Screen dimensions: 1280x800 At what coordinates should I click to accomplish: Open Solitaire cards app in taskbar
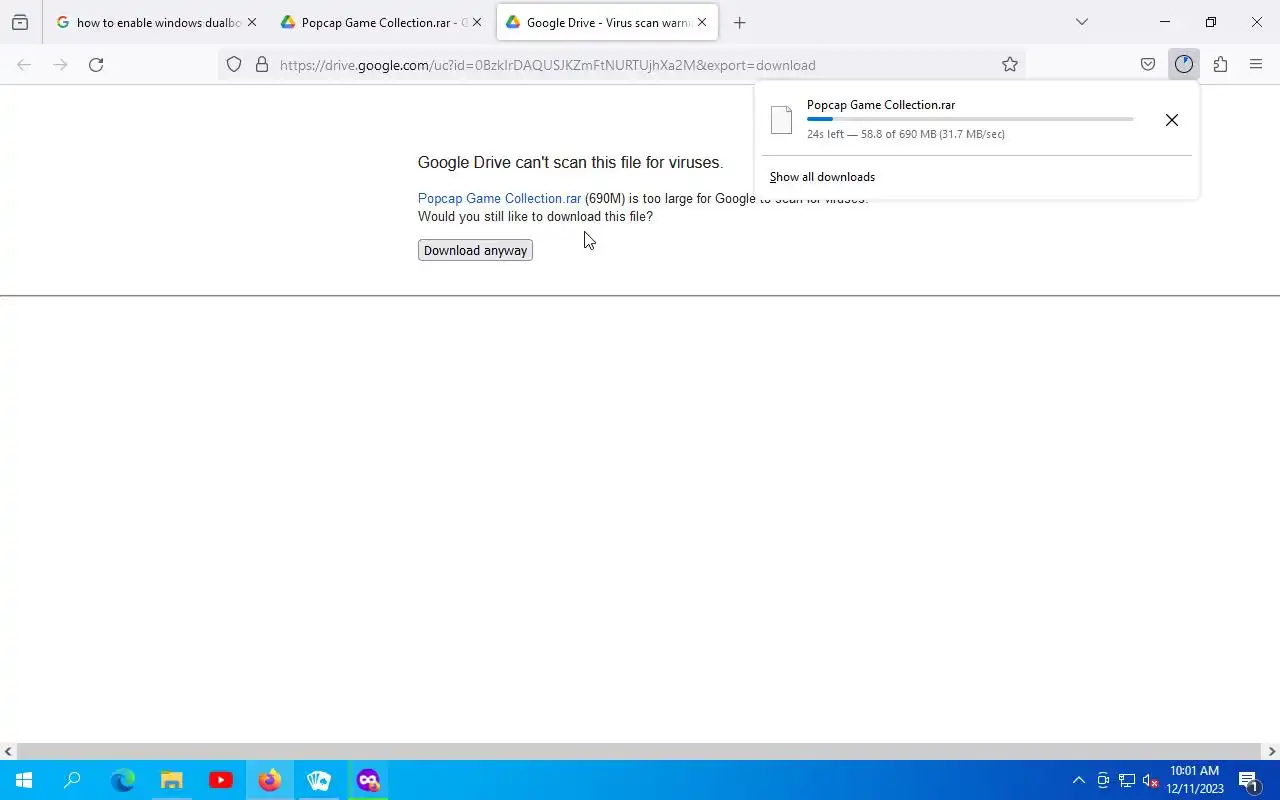(319, 780)
